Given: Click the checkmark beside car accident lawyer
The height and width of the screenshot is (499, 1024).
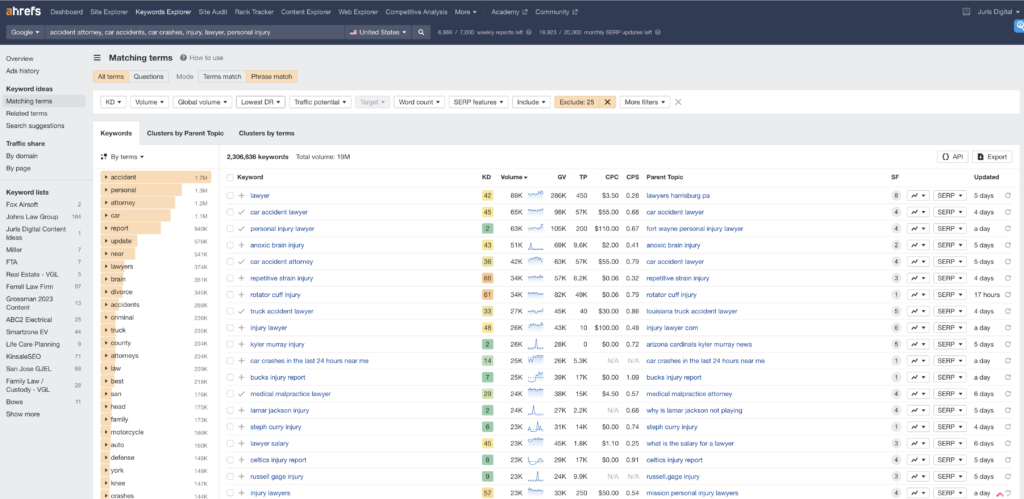Looking at the screenshot, I should [x=242, y=212].
